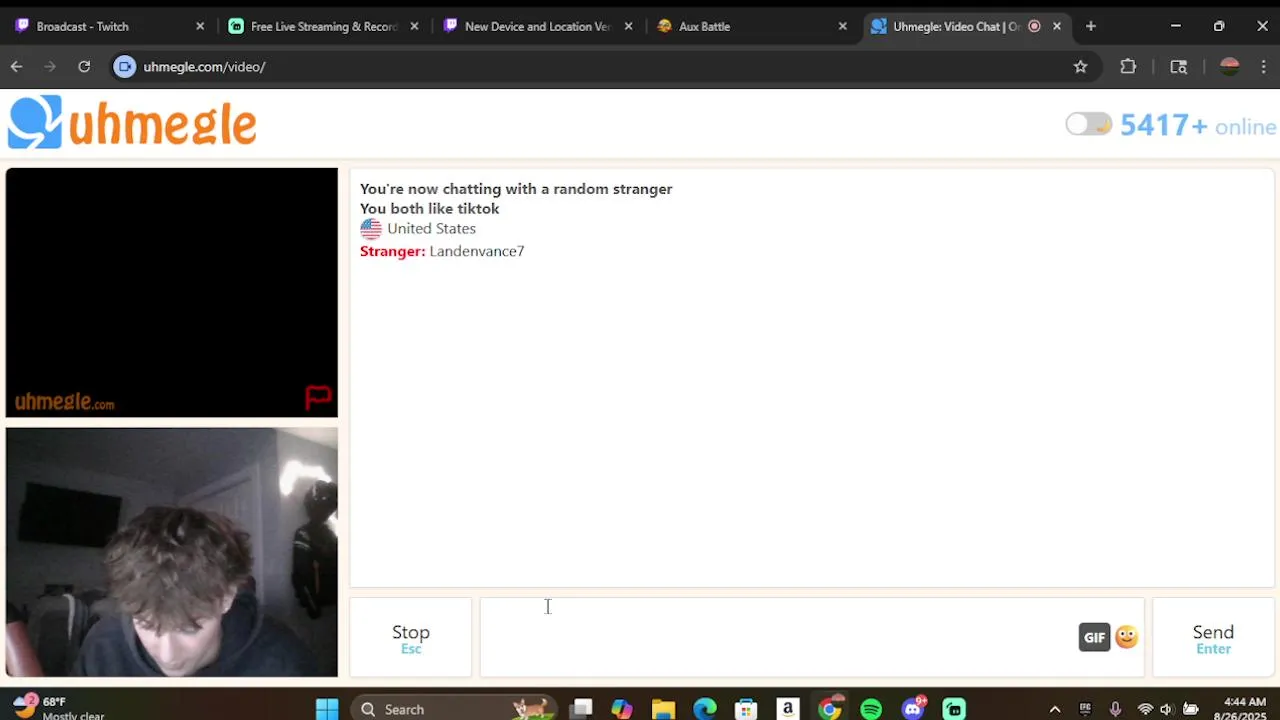Click the microphone tray icon
This screenshot has width=1280, height=720.
coord(1115,709)
